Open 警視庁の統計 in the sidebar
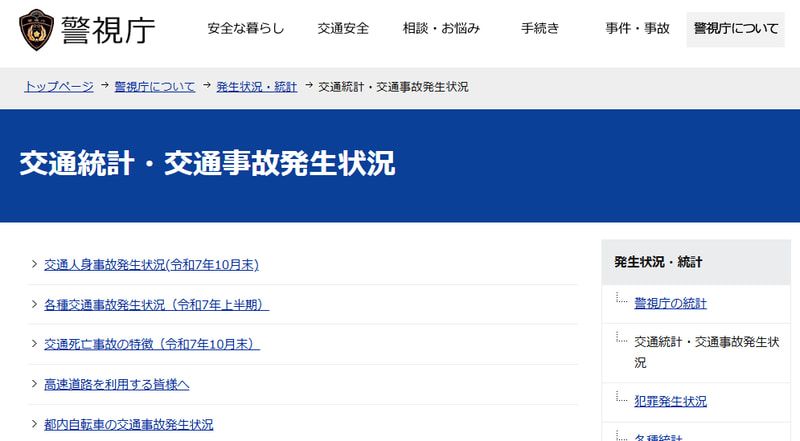 670,303
